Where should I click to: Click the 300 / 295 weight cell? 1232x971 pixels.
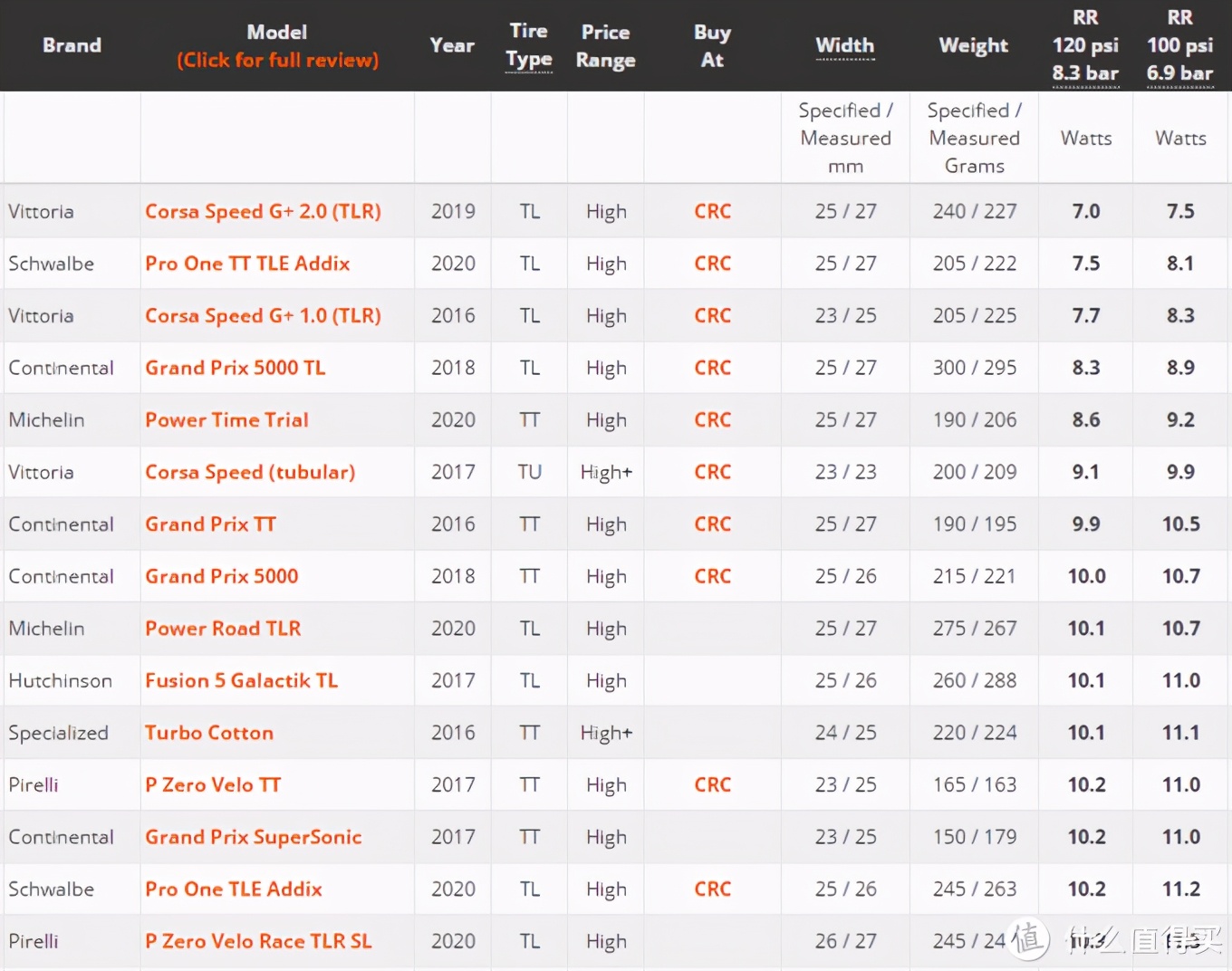[975, 368]
